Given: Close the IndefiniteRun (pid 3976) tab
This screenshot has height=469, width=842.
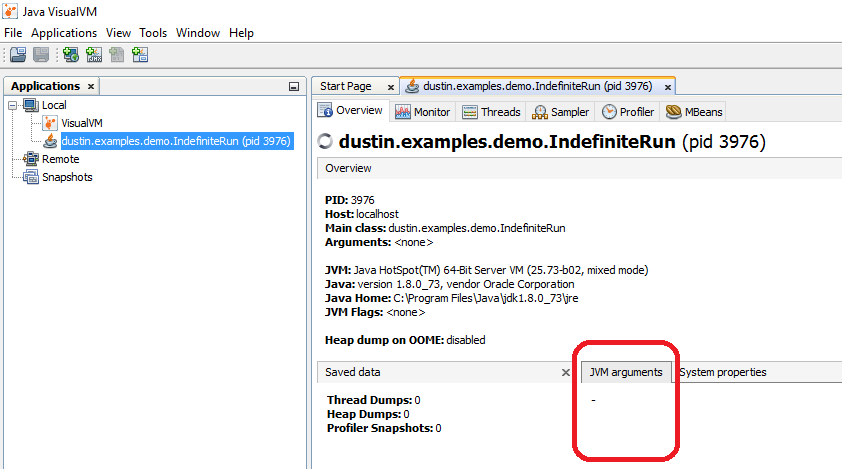Looking at the screenshot, I should pos(667,87).
